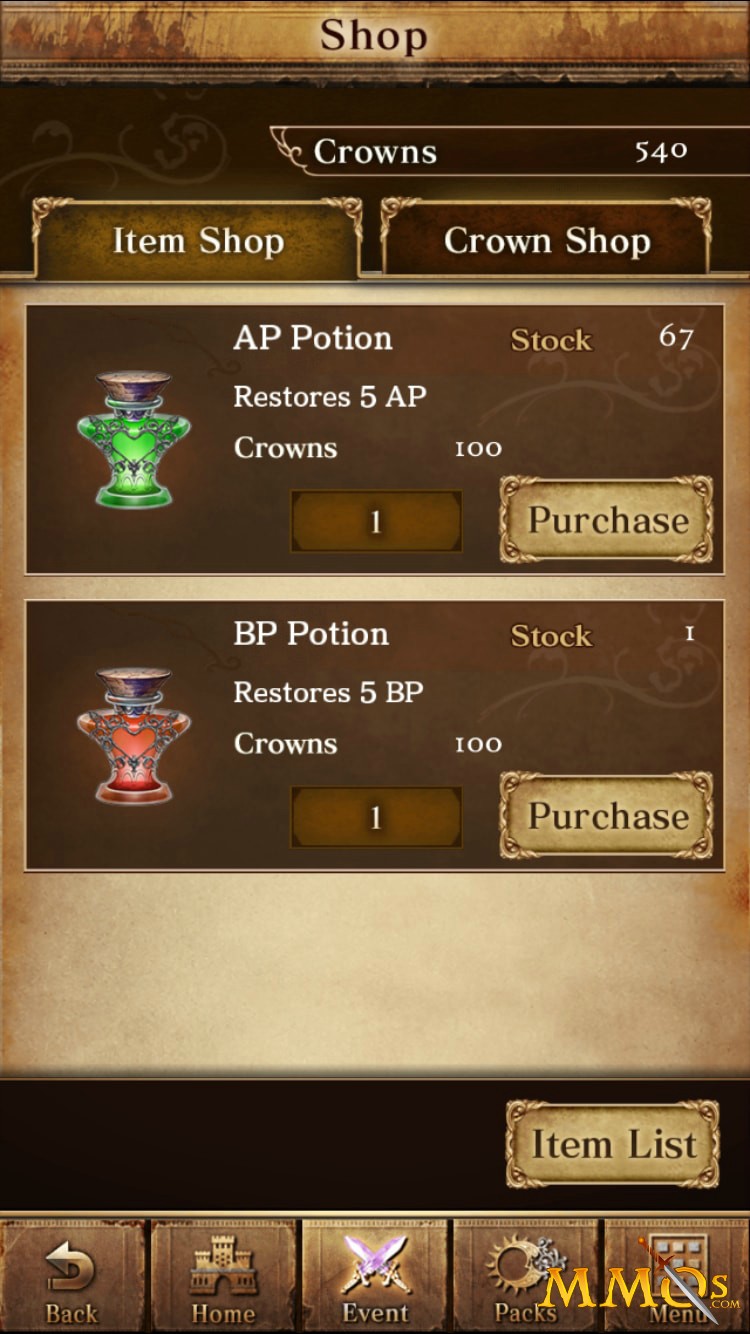Switch to the Crown Shop tab
Image resolution: width=750 pixels, height=1334 pixels.
546,240
